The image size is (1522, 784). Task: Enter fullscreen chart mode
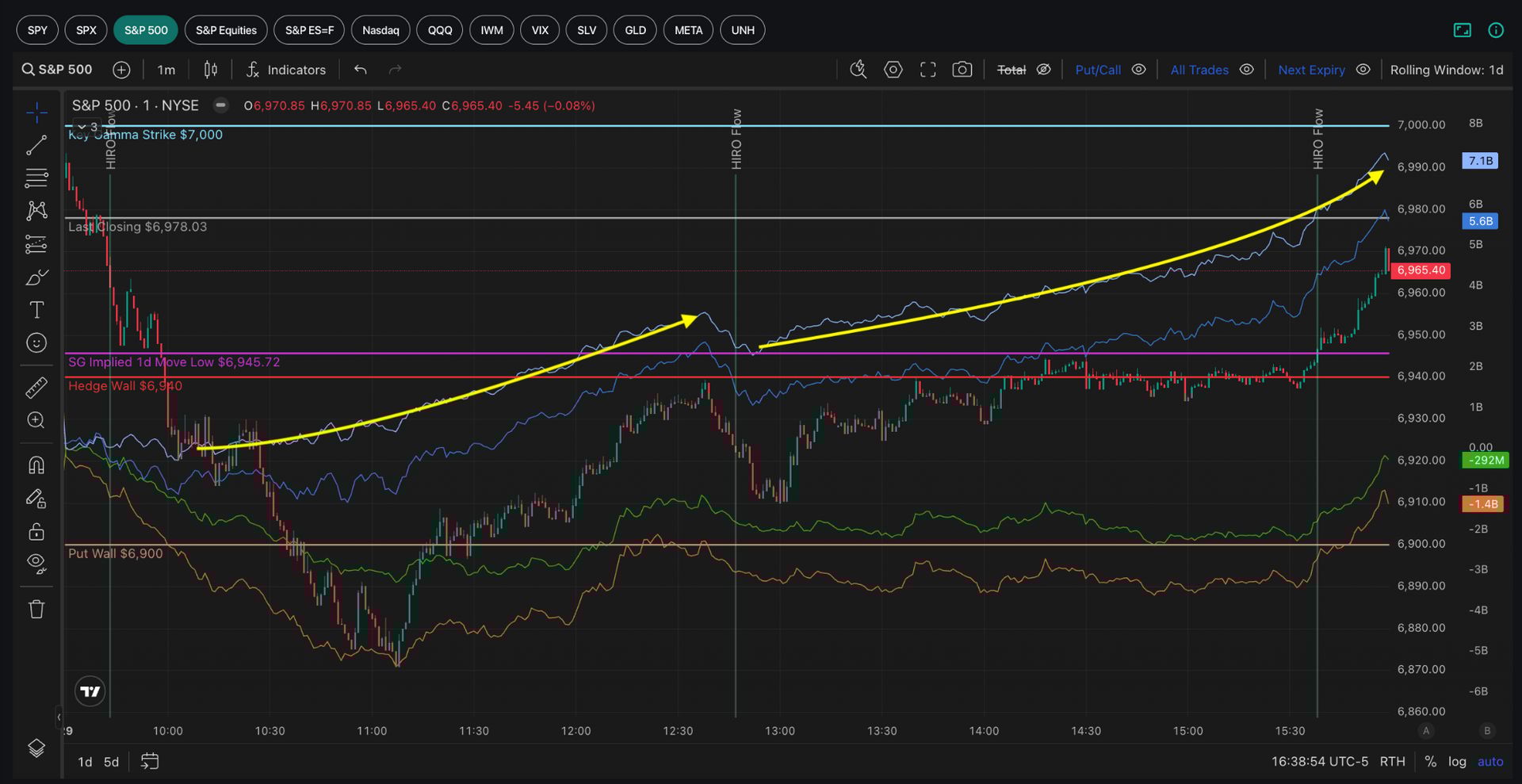tap(927, 70)
